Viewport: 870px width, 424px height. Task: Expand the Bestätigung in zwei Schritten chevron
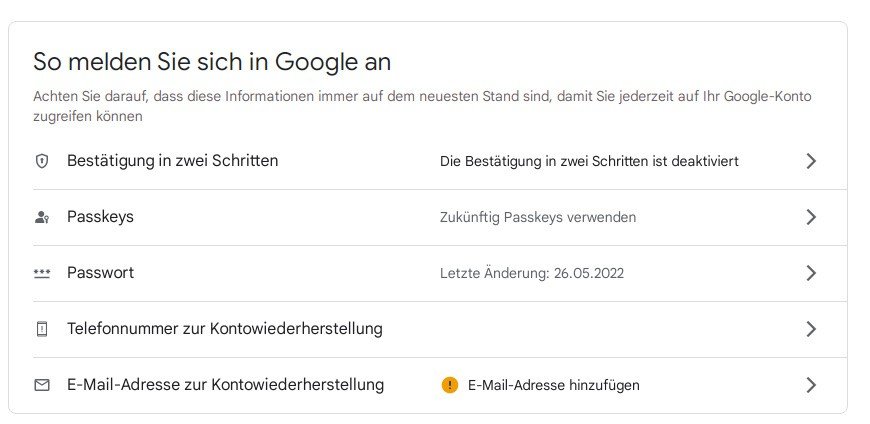(811, 161)
